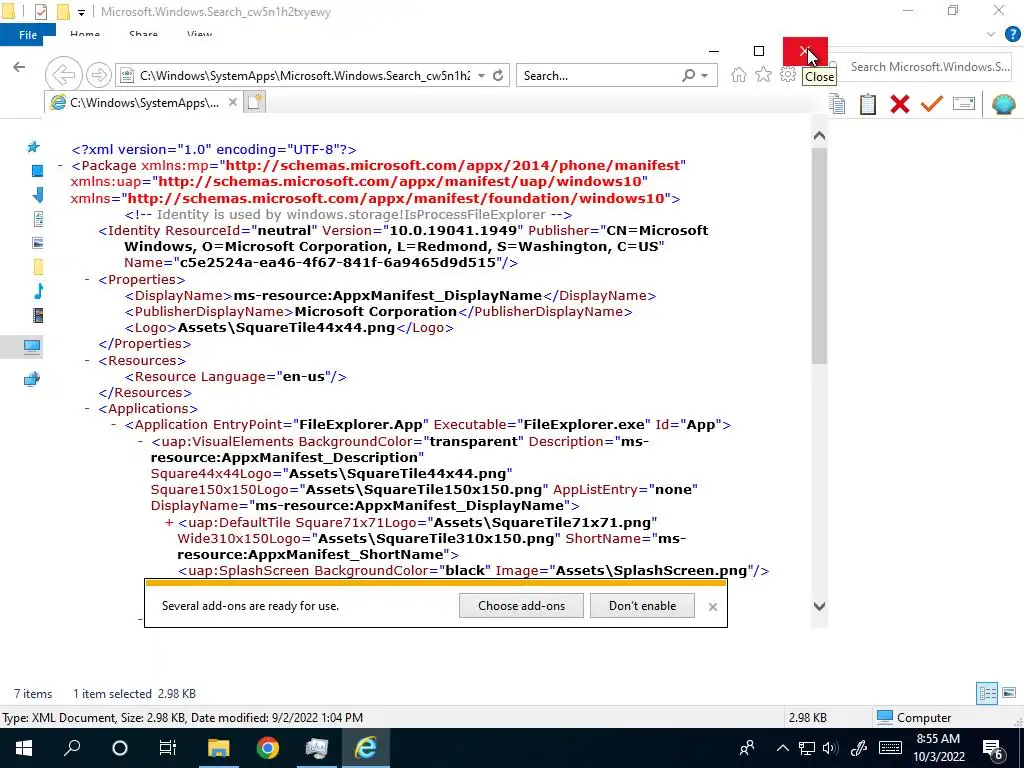This screenshot has width=1024, height=768.
Task: Click the vertical scrollbar thumb
Action: click(x=820, y=255)
